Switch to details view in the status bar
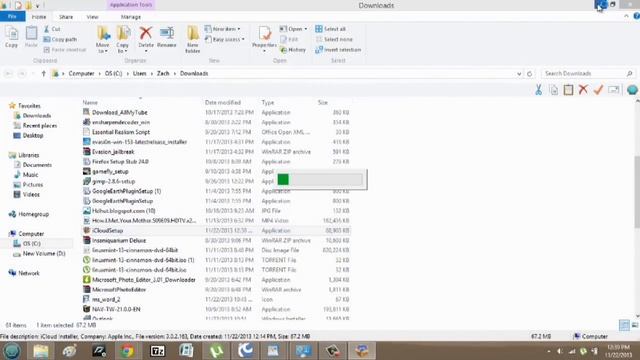640x360 pixels. point(624,325)
